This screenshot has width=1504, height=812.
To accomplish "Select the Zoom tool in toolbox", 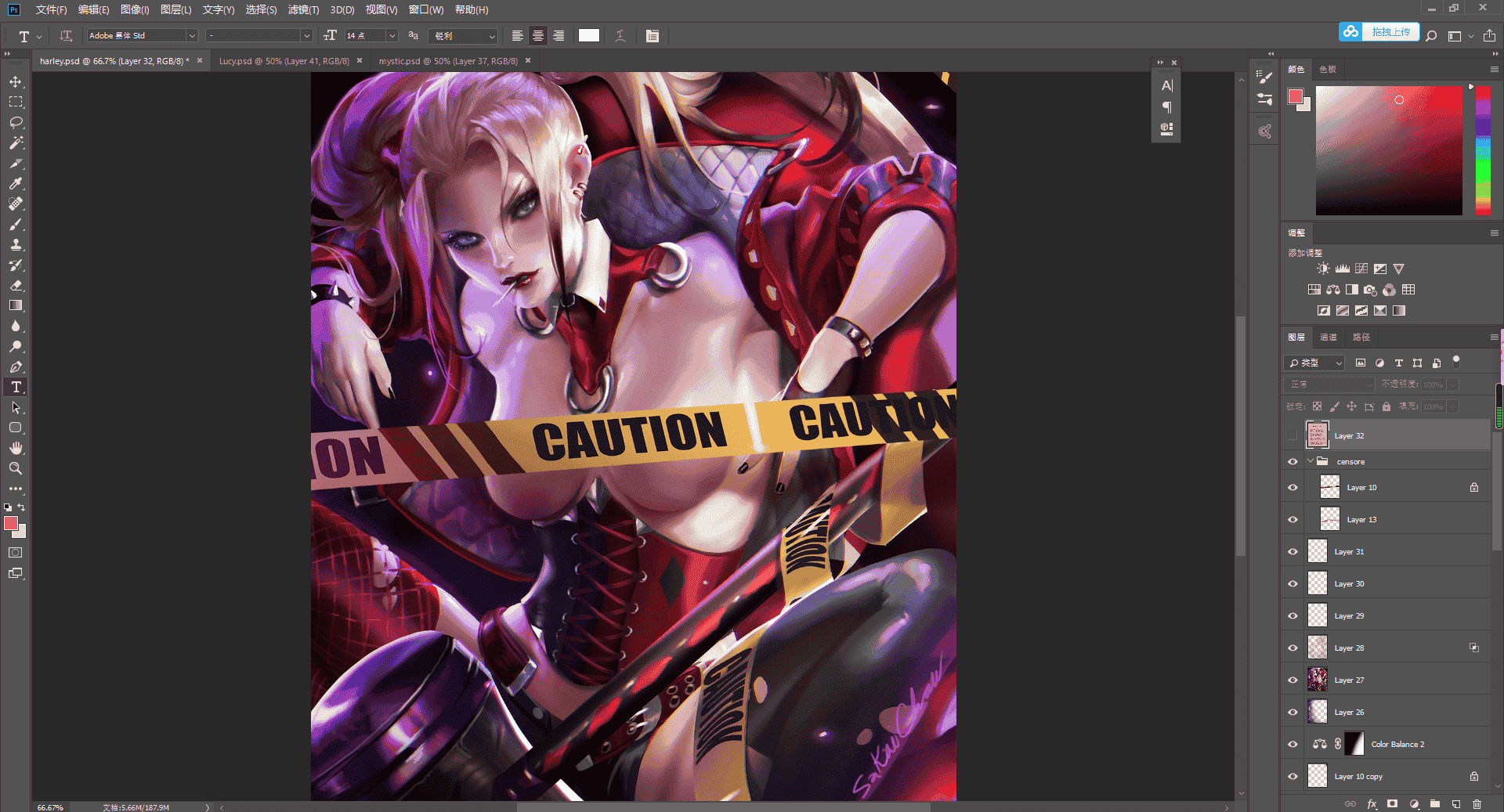I will click(16, 468).
